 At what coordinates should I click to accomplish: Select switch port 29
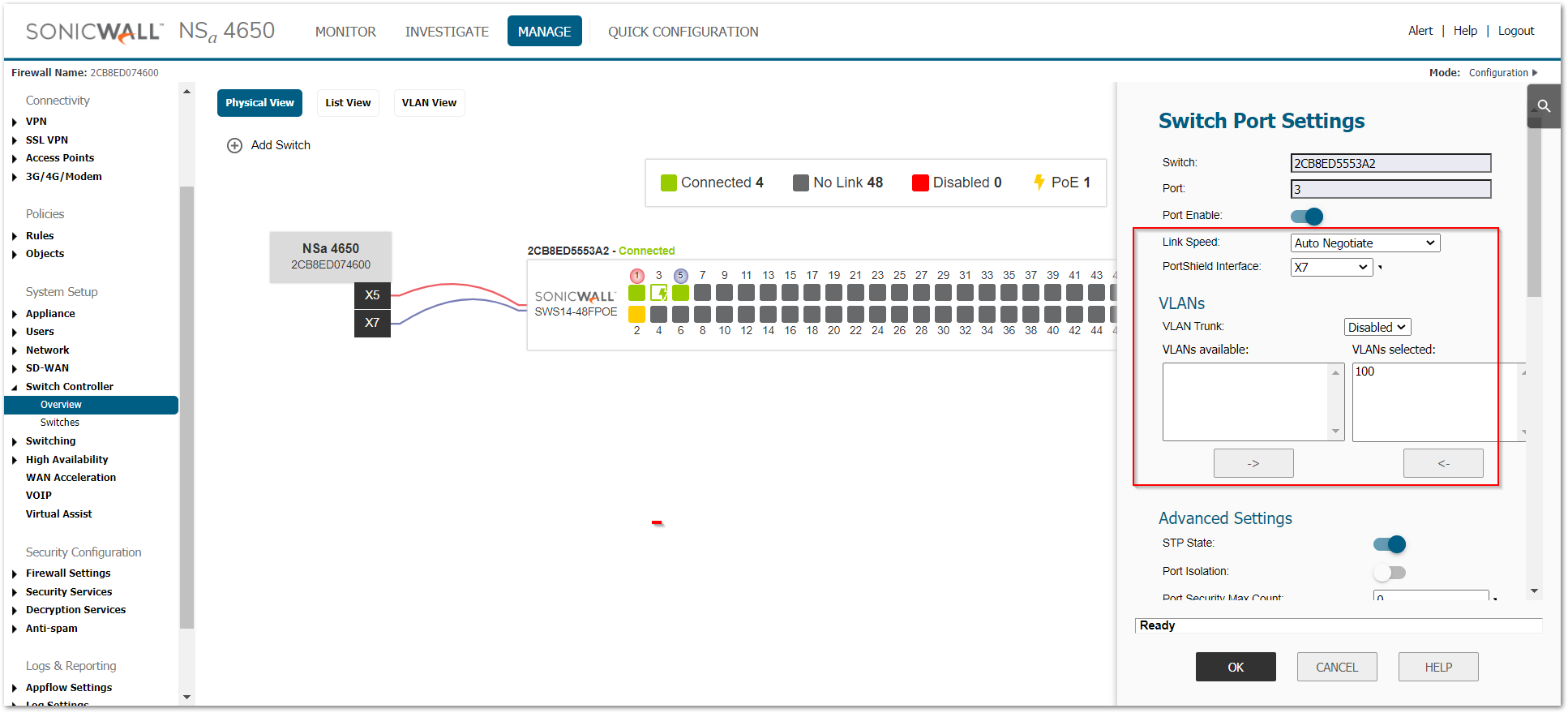[944, 292]
